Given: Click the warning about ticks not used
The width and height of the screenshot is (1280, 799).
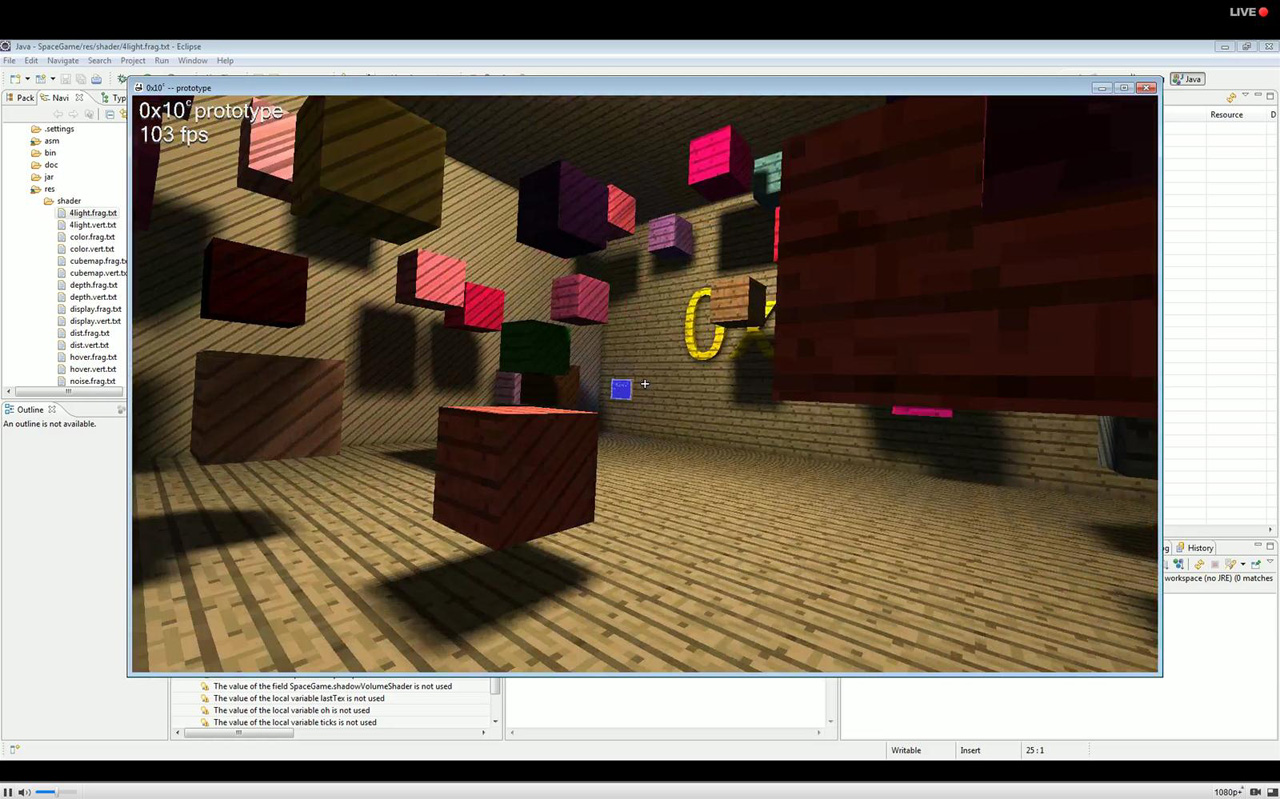Looking at the screenshot, I should [x=288, y=722].
